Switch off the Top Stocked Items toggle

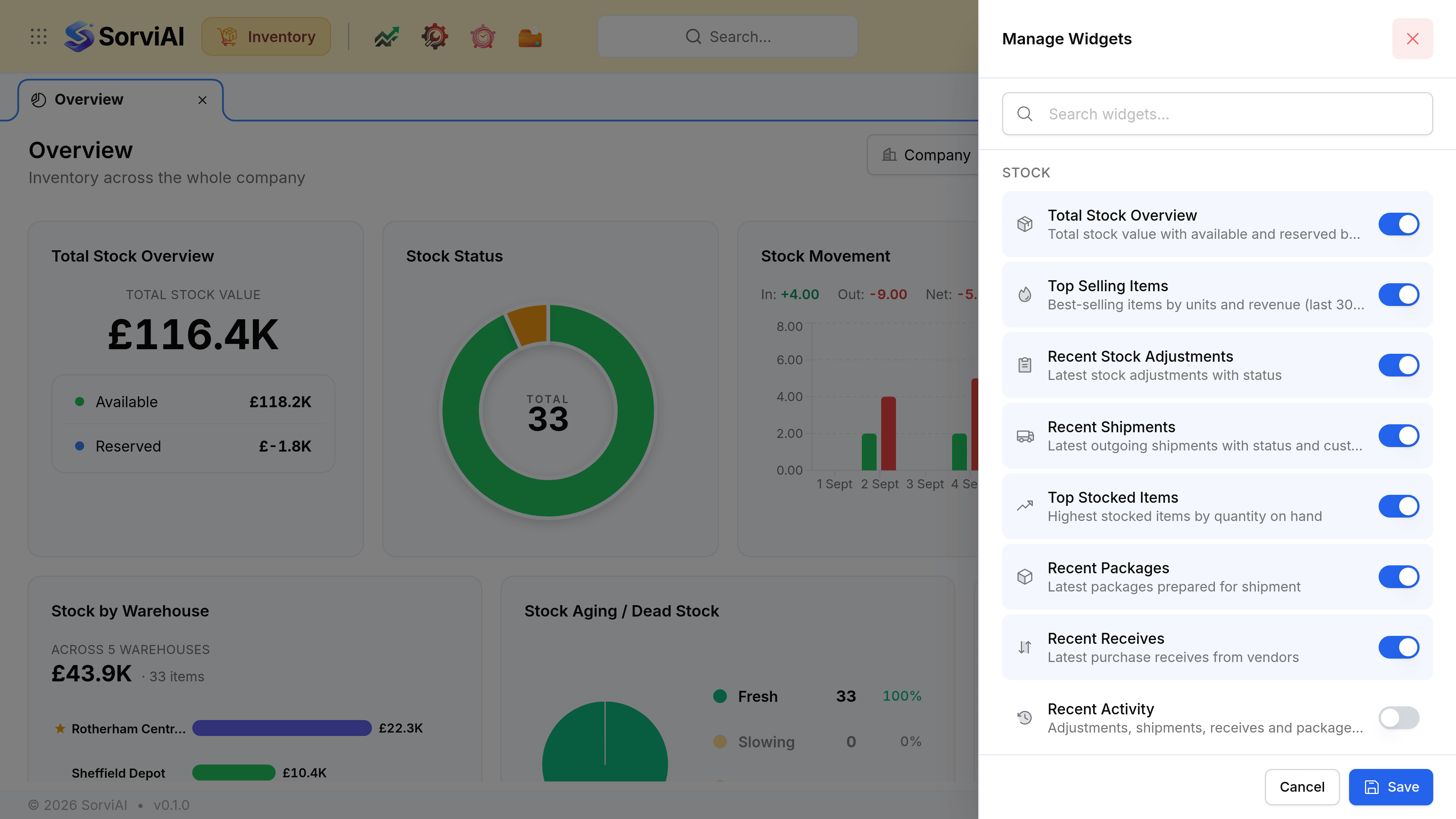[x=1398, y=507]
